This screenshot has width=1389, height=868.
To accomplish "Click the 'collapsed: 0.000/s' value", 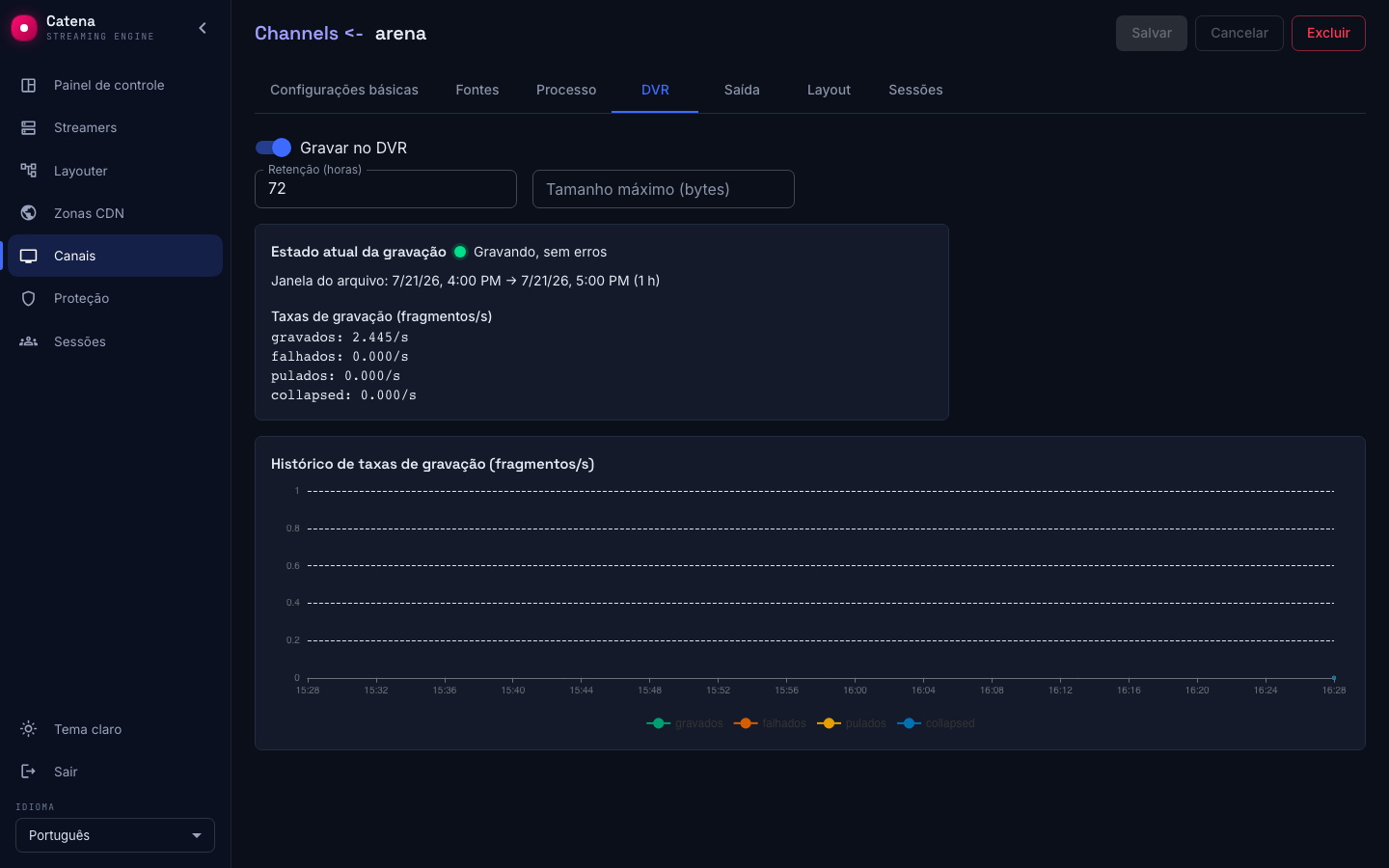I will pyautogui.click(x=343, y=395).
